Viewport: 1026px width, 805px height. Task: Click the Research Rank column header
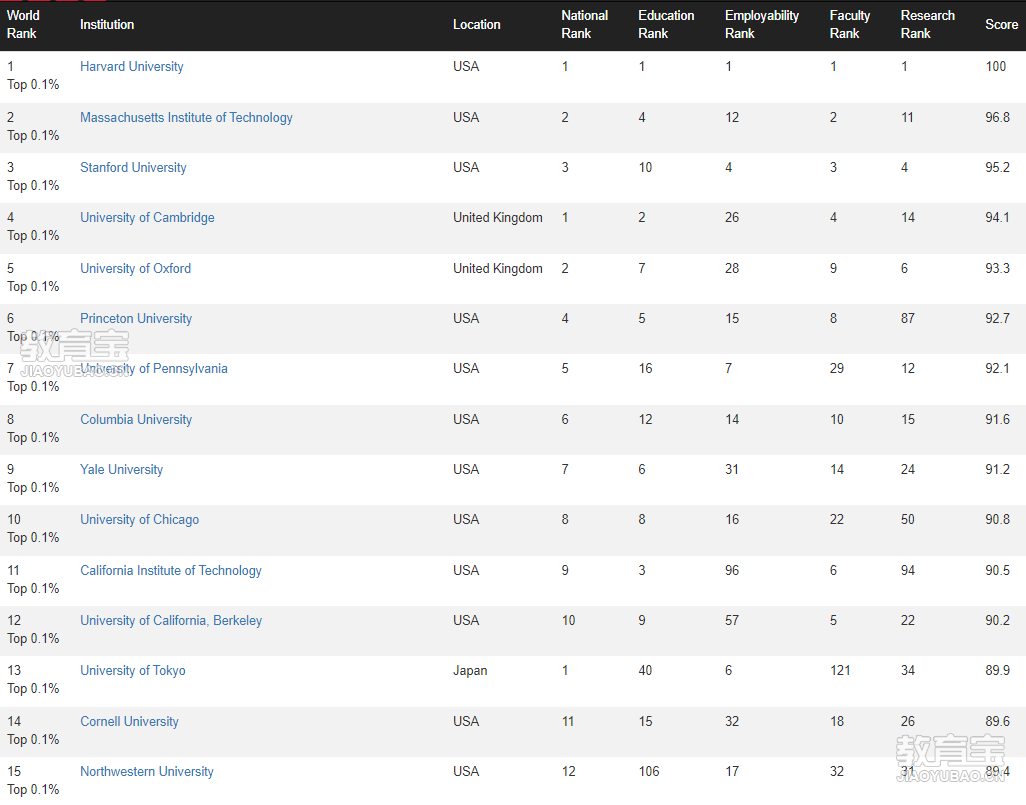(x=927, y=24)
